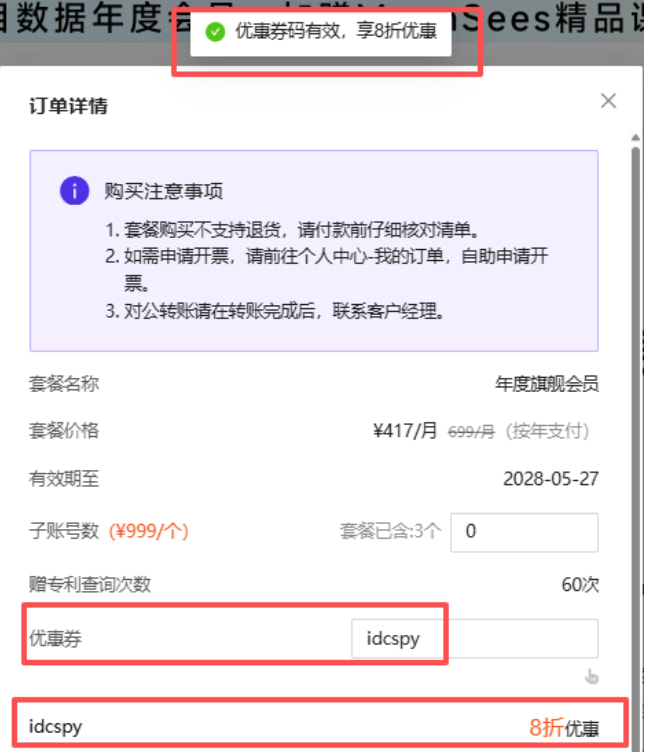Click the idcspy coupon result row text
The image size is (645, 754).
pos(55,727)
